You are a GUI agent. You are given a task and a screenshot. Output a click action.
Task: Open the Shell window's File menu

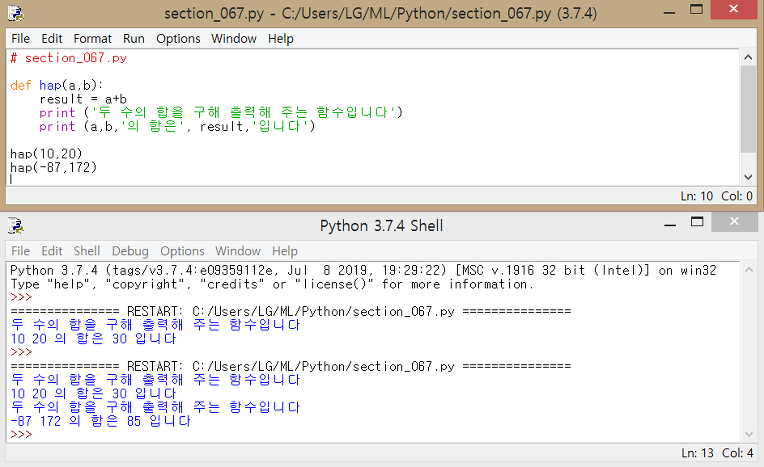(20, 251)
